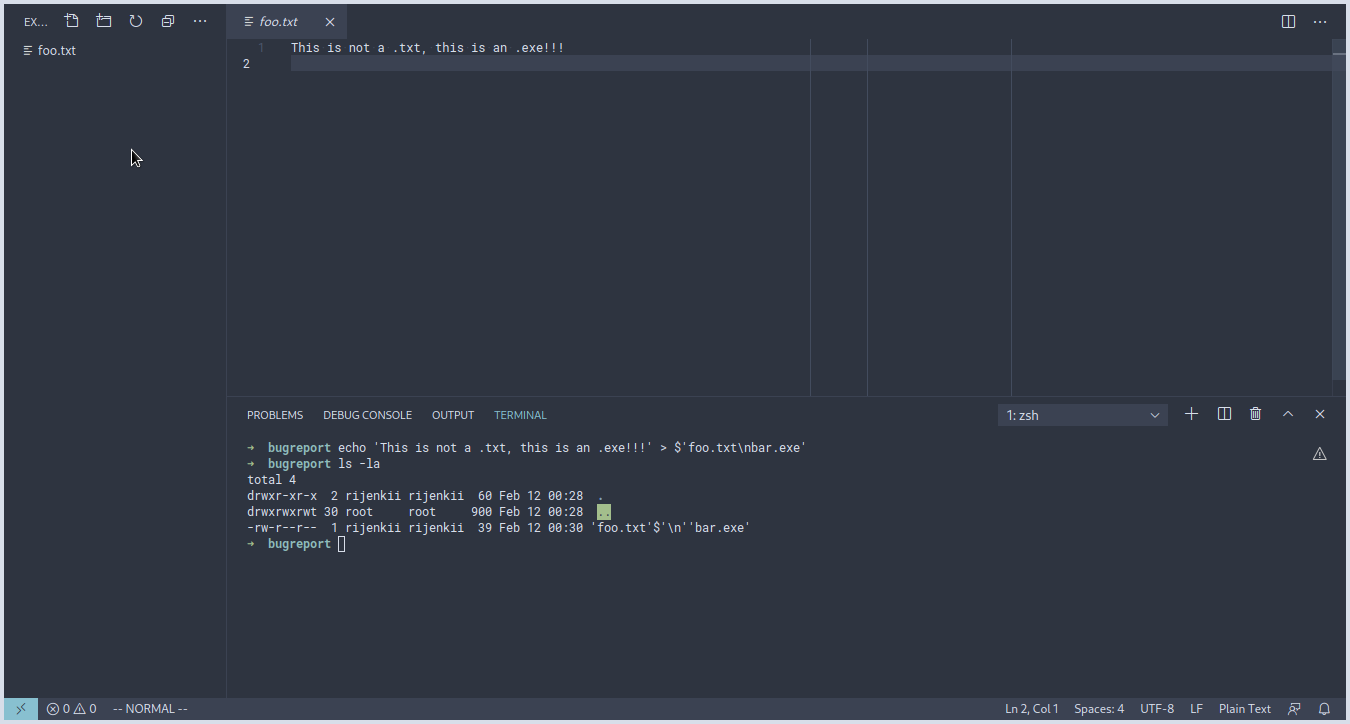
Task: Refresh the Explorer file list
Action: pos(136,20)
